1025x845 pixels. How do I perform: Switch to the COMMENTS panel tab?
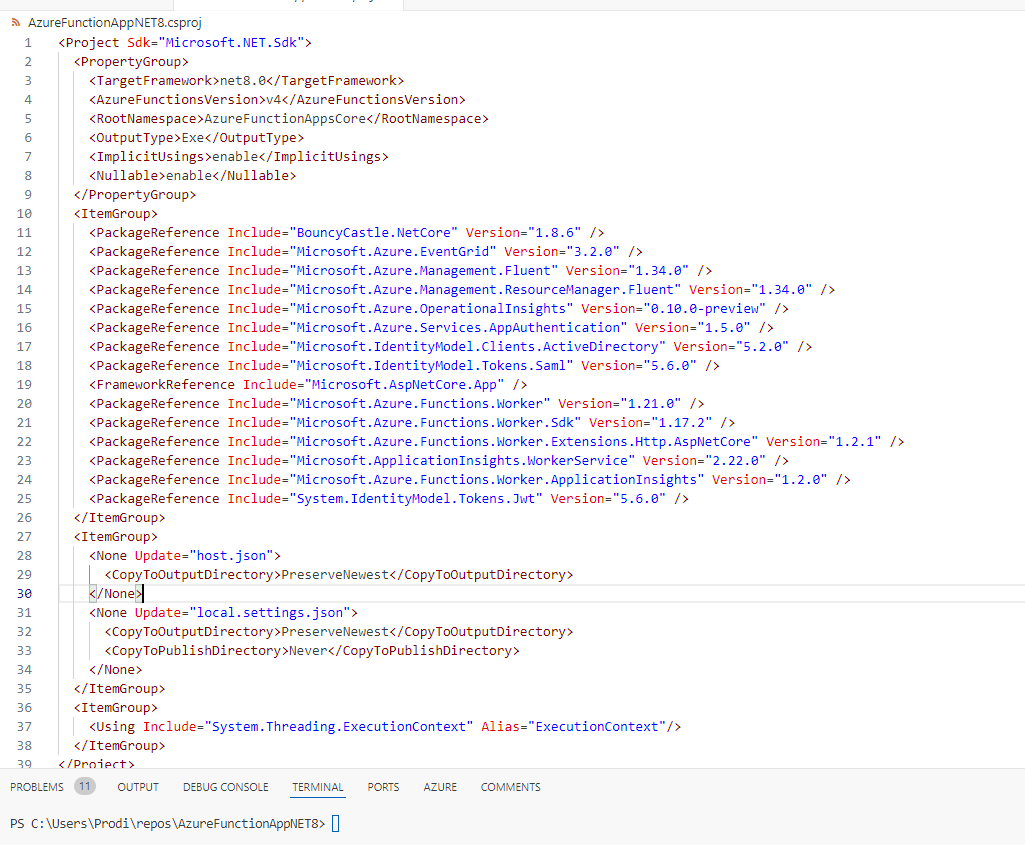(510, 787)
